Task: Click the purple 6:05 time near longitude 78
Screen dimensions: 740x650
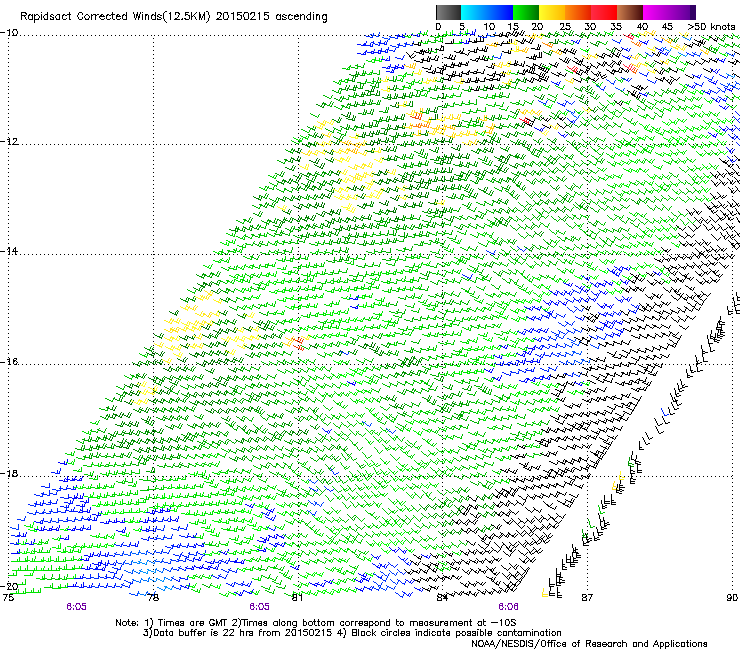Action: click(76, 607)
